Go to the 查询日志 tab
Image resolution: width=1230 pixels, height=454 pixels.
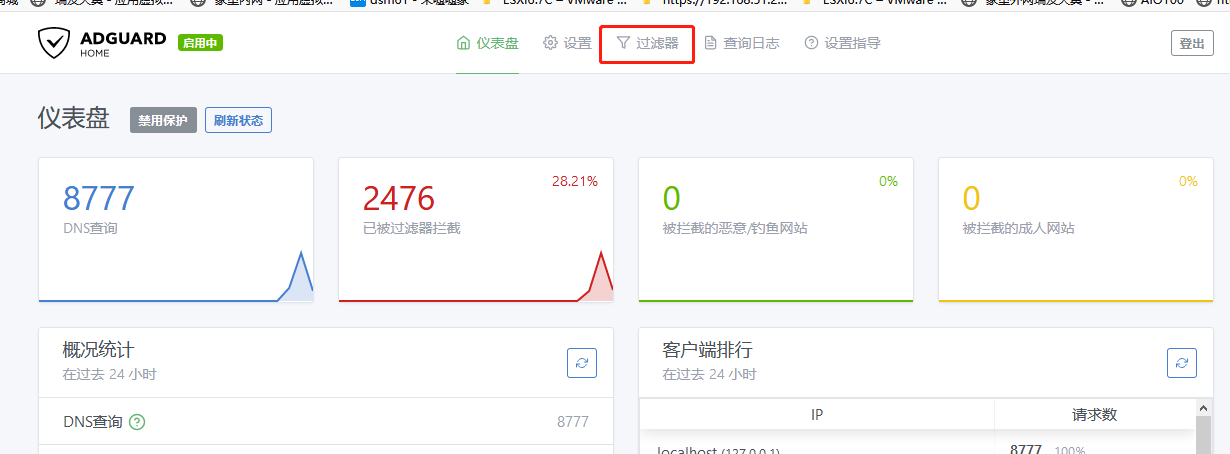[x=742, y=43]
